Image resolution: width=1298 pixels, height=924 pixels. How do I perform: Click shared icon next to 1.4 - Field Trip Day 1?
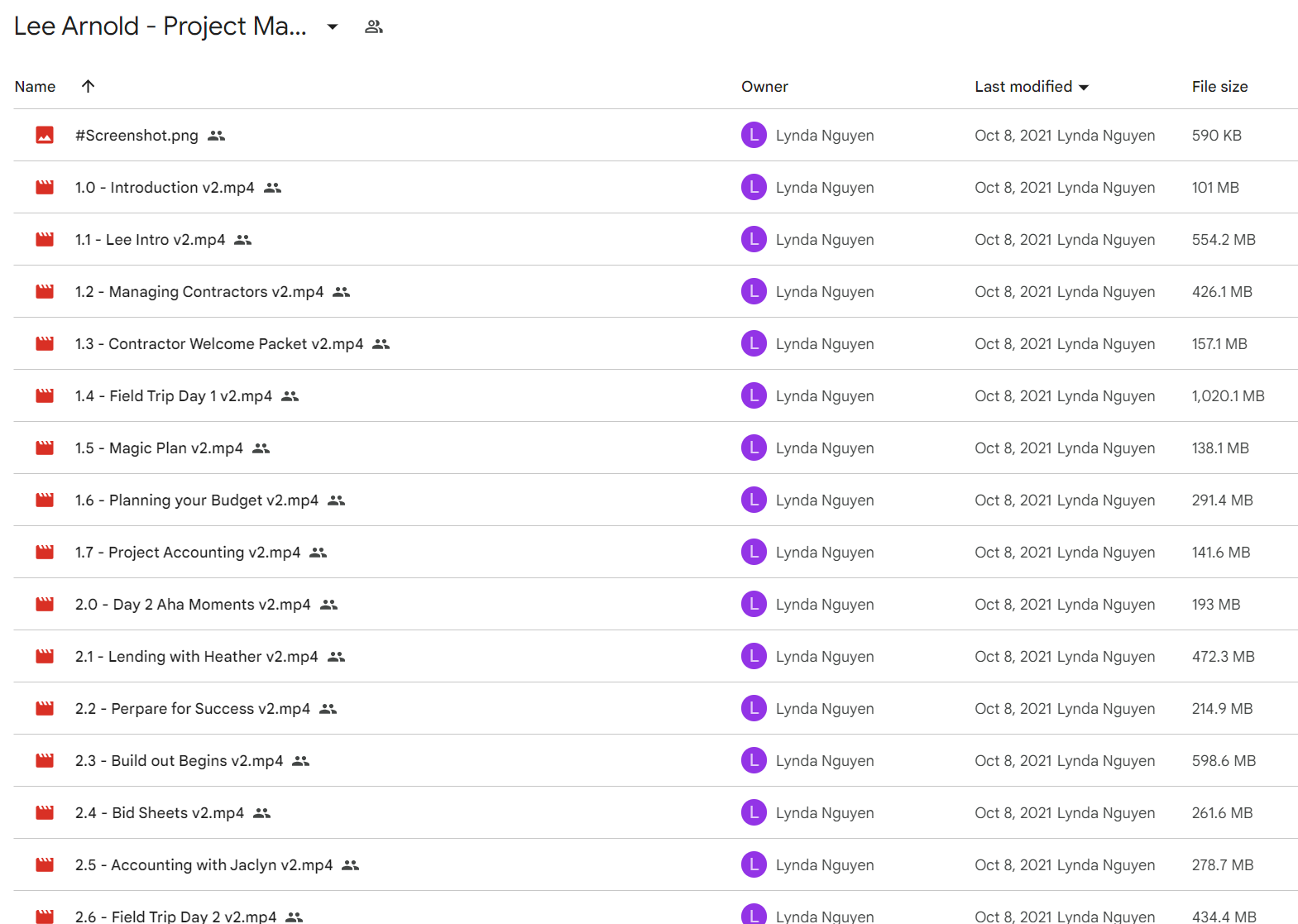point(290,396)
